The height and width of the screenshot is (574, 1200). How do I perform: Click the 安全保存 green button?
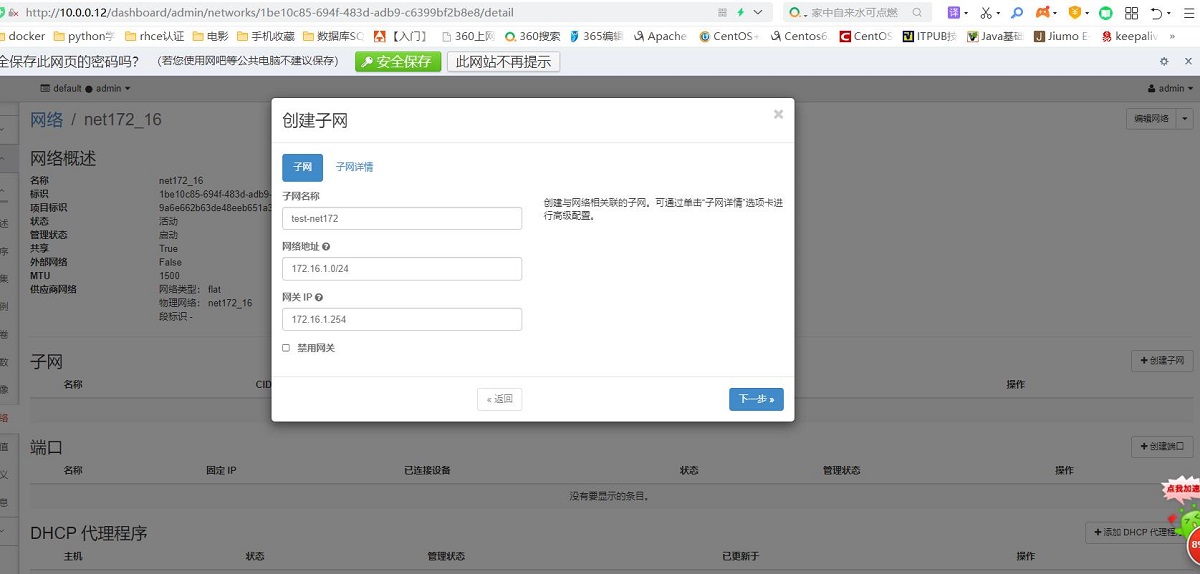[x=398, y=61]
